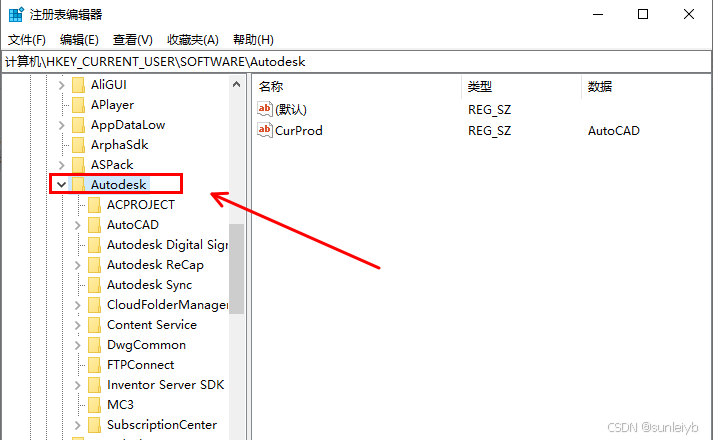This screenshot has height=440, width=713.
Task: Expand the DwgCommon subkey
Action: pos(77,345)
